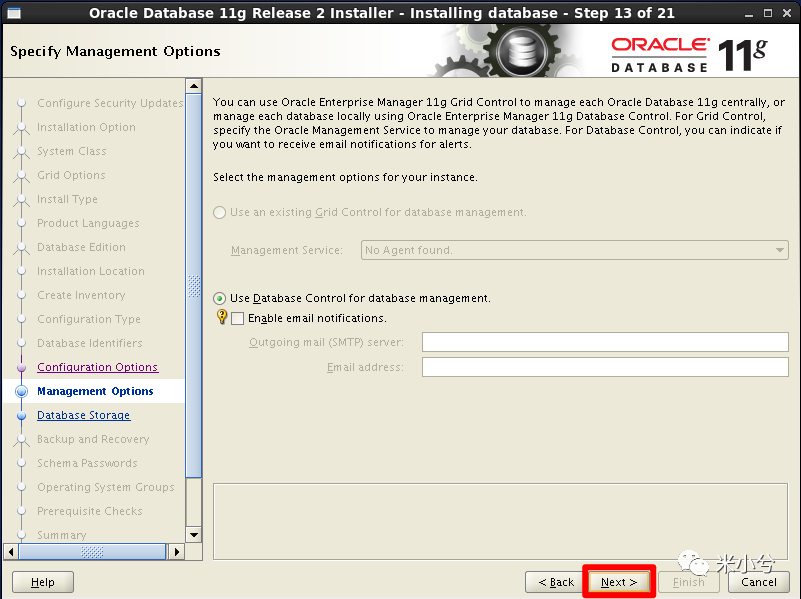Click the Grid Options step node icon
The width and height of the screenshot is (801, 599).
pyautogui.click(x=21, y=176)
